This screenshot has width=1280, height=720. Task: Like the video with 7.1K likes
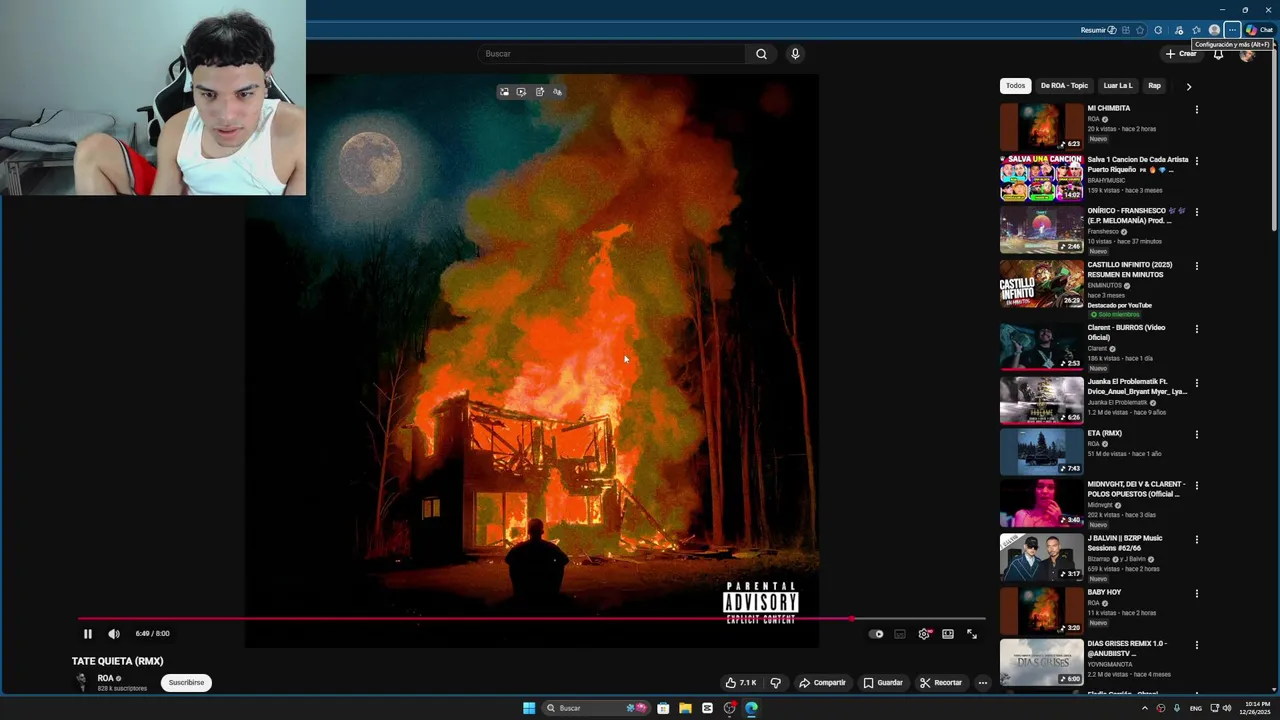(740, 683)
